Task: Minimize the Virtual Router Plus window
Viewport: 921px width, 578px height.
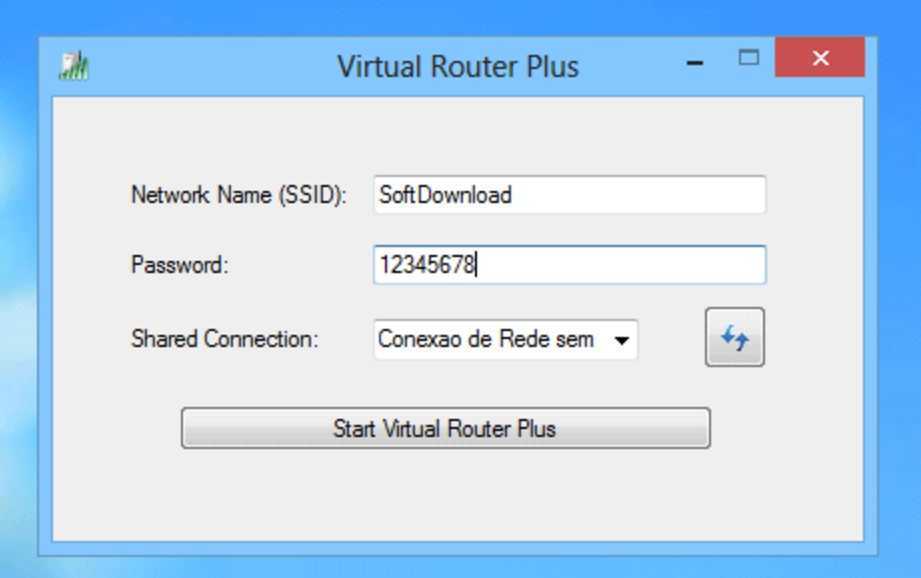Action: pos(695,62)
